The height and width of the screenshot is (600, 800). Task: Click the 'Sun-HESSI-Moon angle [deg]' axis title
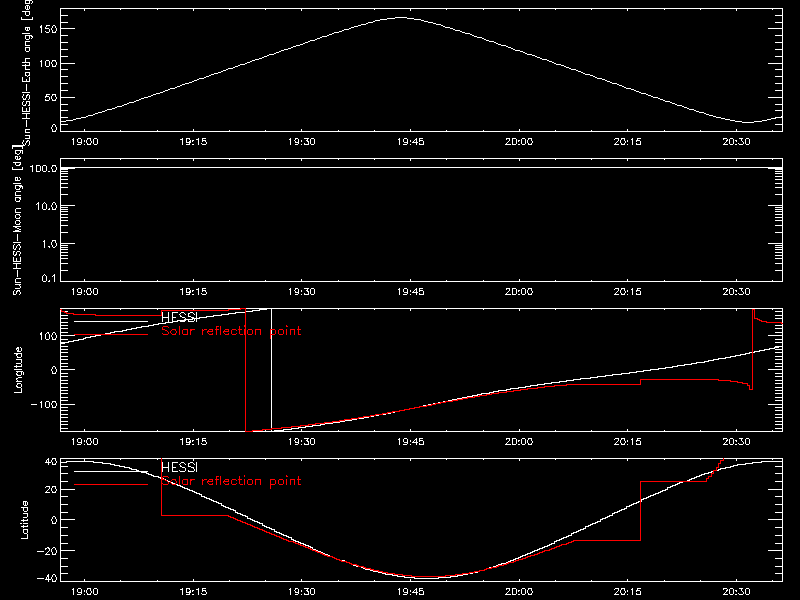pos(17,220)
